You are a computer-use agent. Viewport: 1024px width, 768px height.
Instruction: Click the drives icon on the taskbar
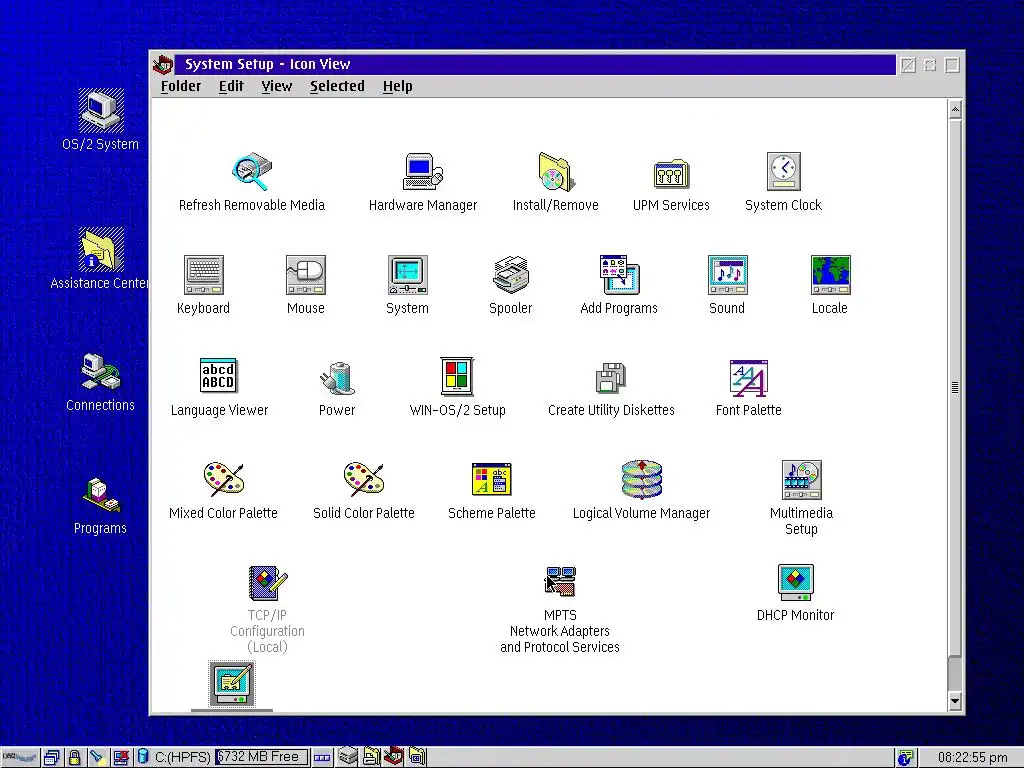[x=348, y=757]
